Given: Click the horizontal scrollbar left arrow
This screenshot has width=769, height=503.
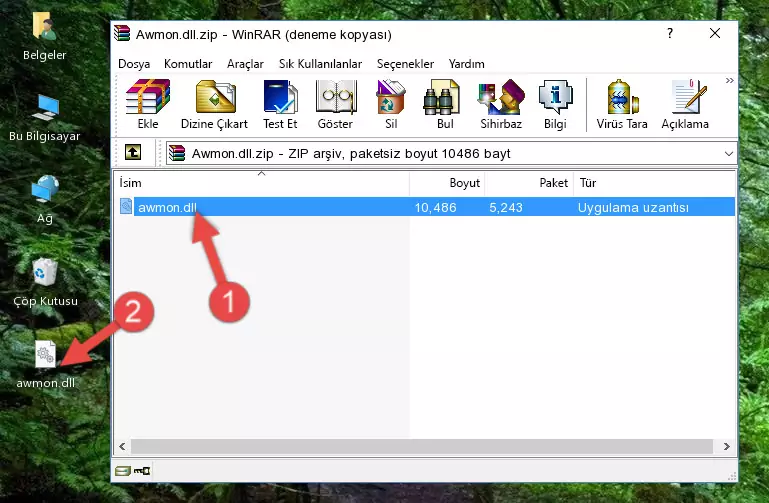Looking at the screenshot, I should tap(122, 447).
